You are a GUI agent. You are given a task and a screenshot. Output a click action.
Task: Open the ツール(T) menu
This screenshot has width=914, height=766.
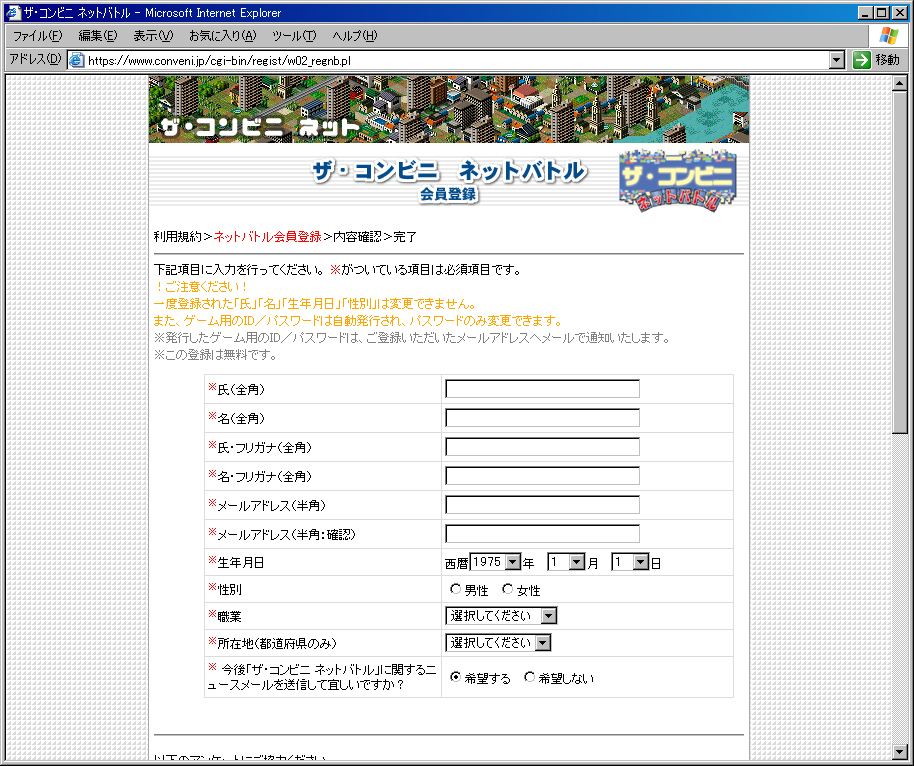[294, 36]
